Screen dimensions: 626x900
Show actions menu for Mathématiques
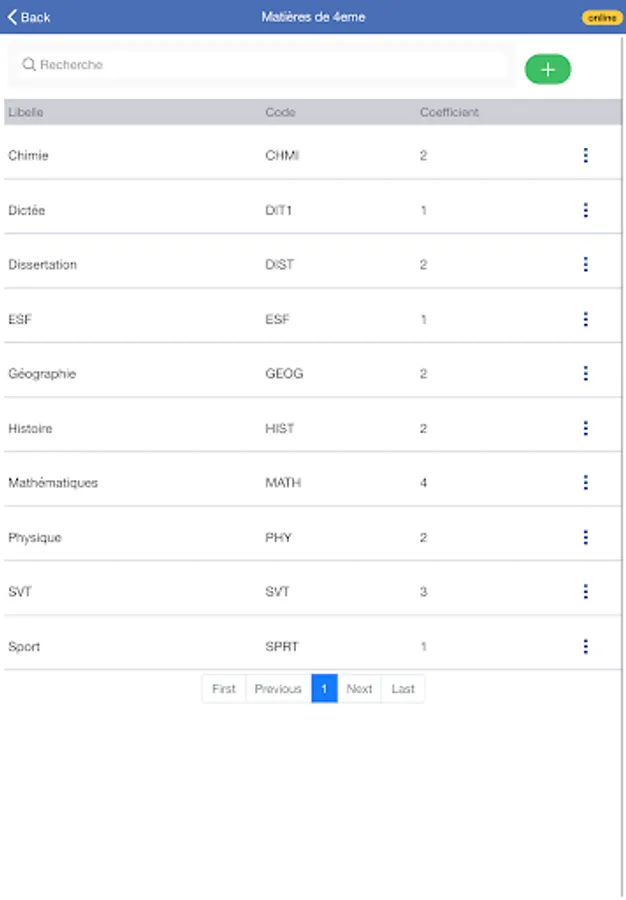click(585, 483)
